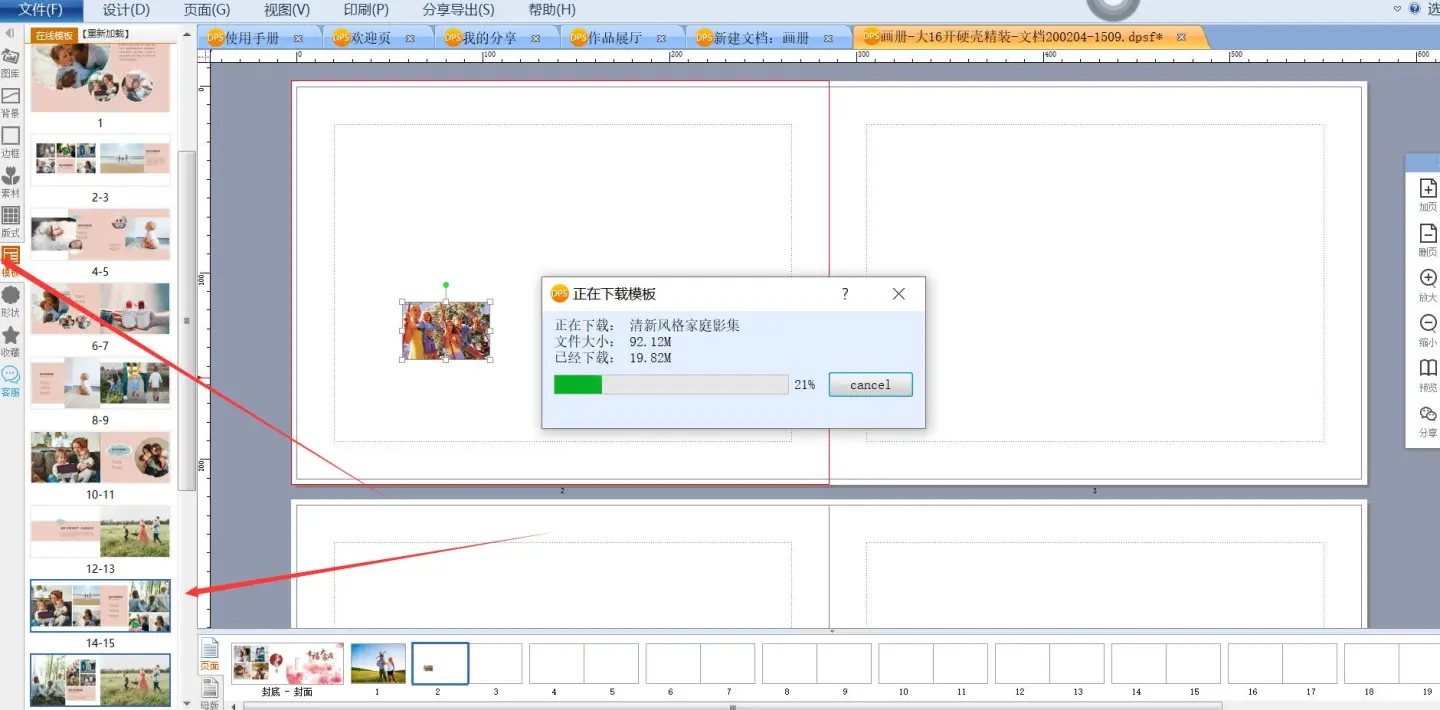This screenshot has height=710, width=1440.
Task: Click the 删页 delete page icon
Action: tap(1428, 237)
